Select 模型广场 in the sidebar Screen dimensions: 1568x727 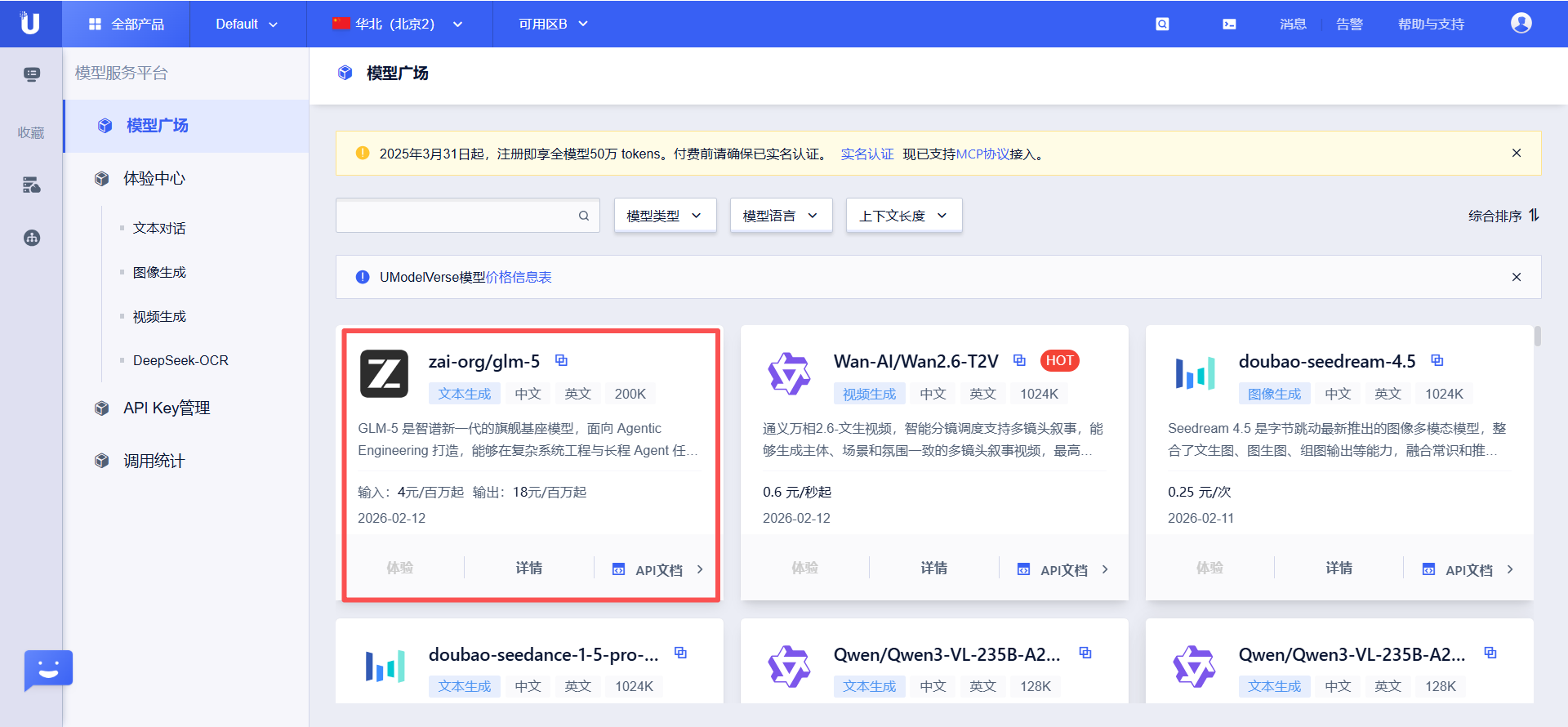186,126
